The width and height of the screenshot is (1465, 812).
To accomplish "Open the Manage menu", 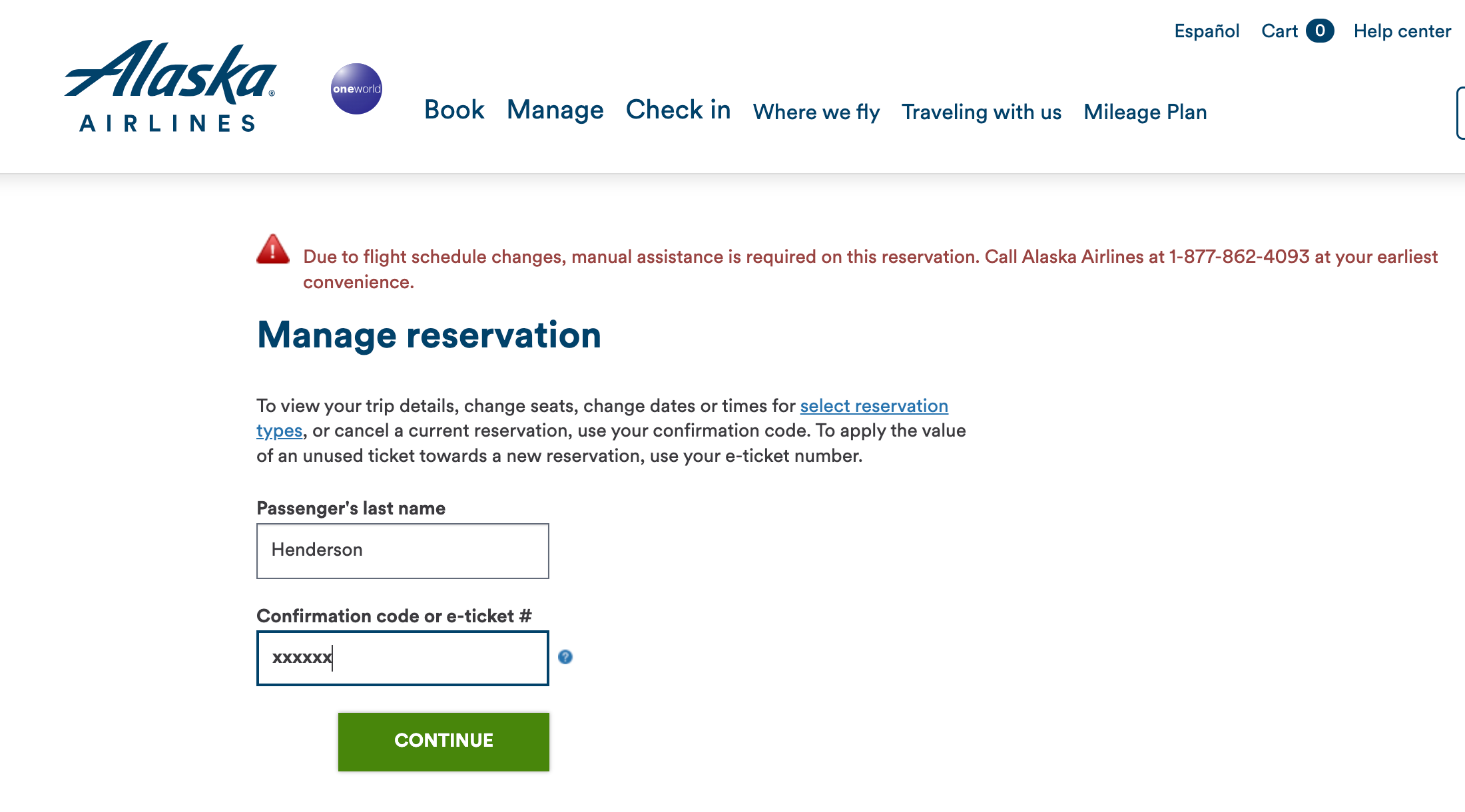I will pos(555,110).
